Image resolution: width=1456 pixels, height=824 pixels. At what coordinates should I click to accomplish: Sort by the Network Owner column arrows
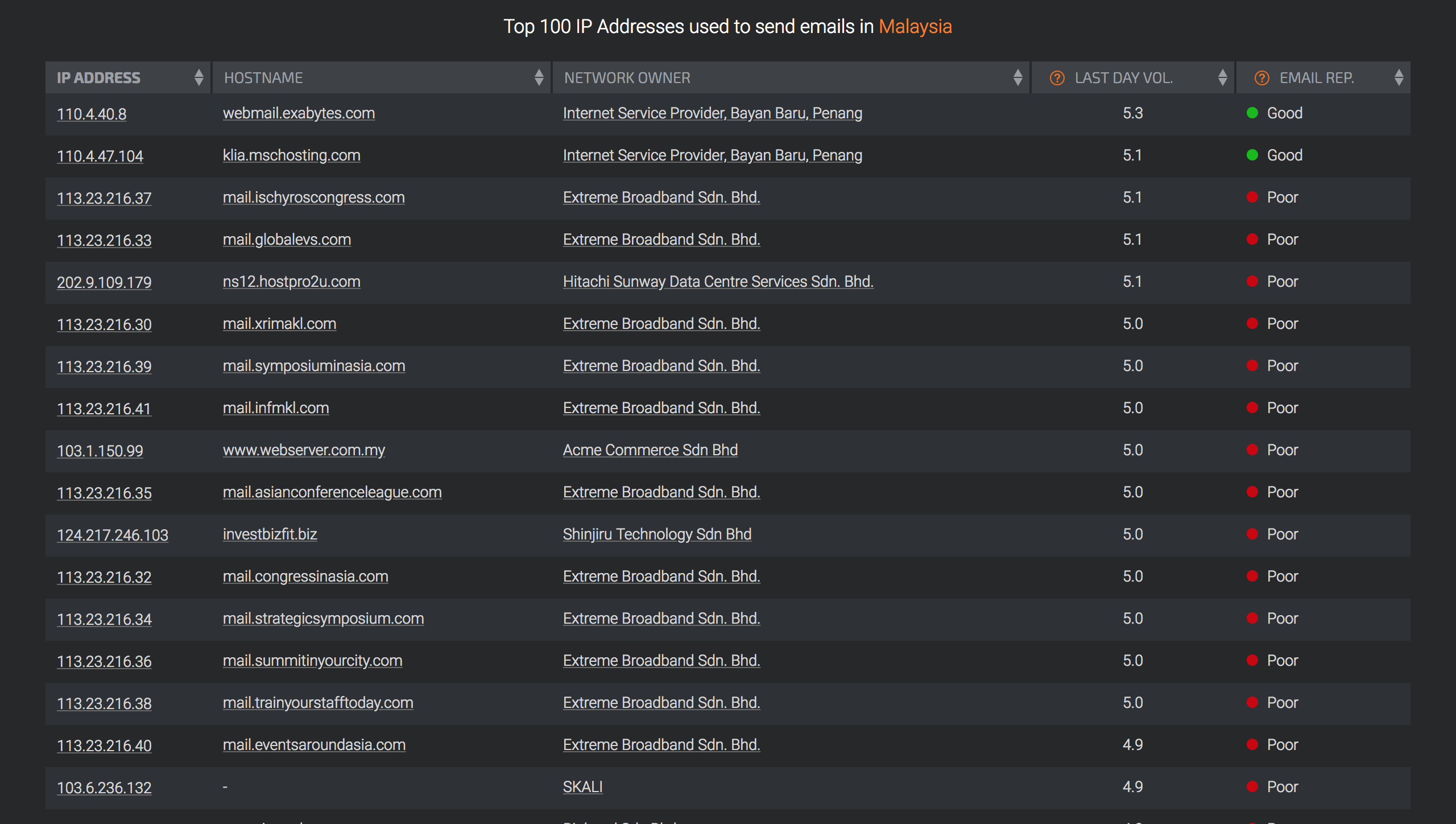(x=1017, y=77)
